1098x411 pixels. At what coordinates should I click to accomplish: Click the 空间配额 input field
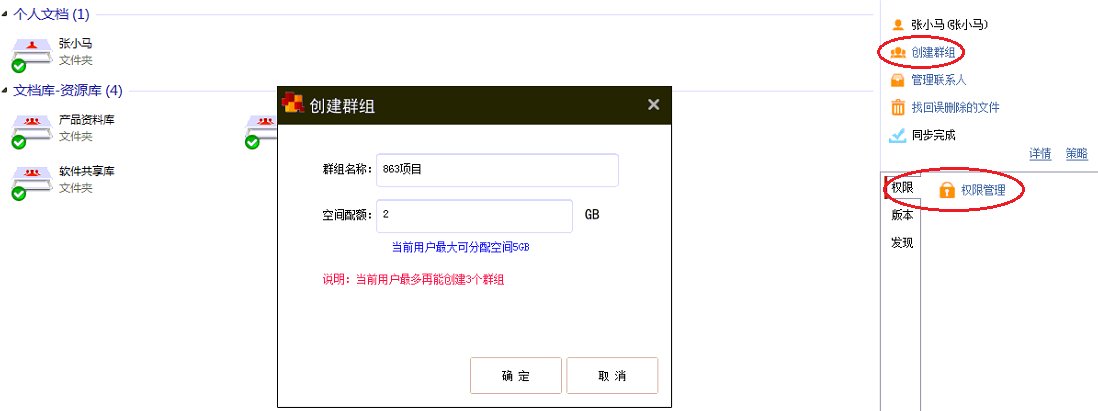click(474, 216)
